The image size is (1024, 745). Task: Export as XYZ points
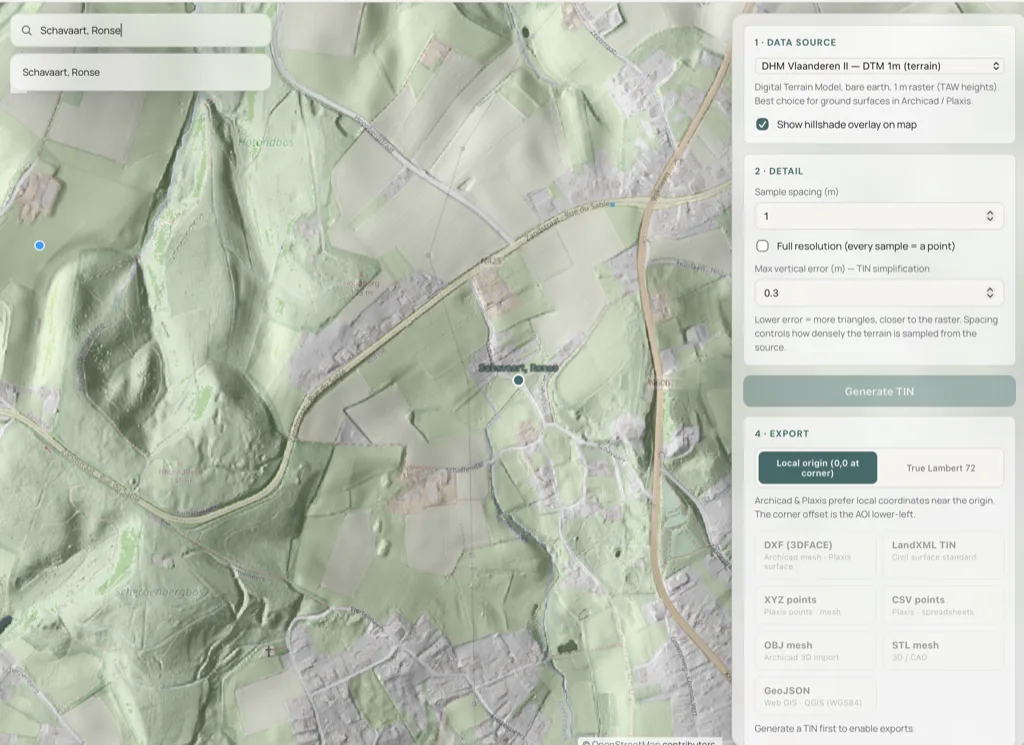pyautogui.click(x=815, y=605)
